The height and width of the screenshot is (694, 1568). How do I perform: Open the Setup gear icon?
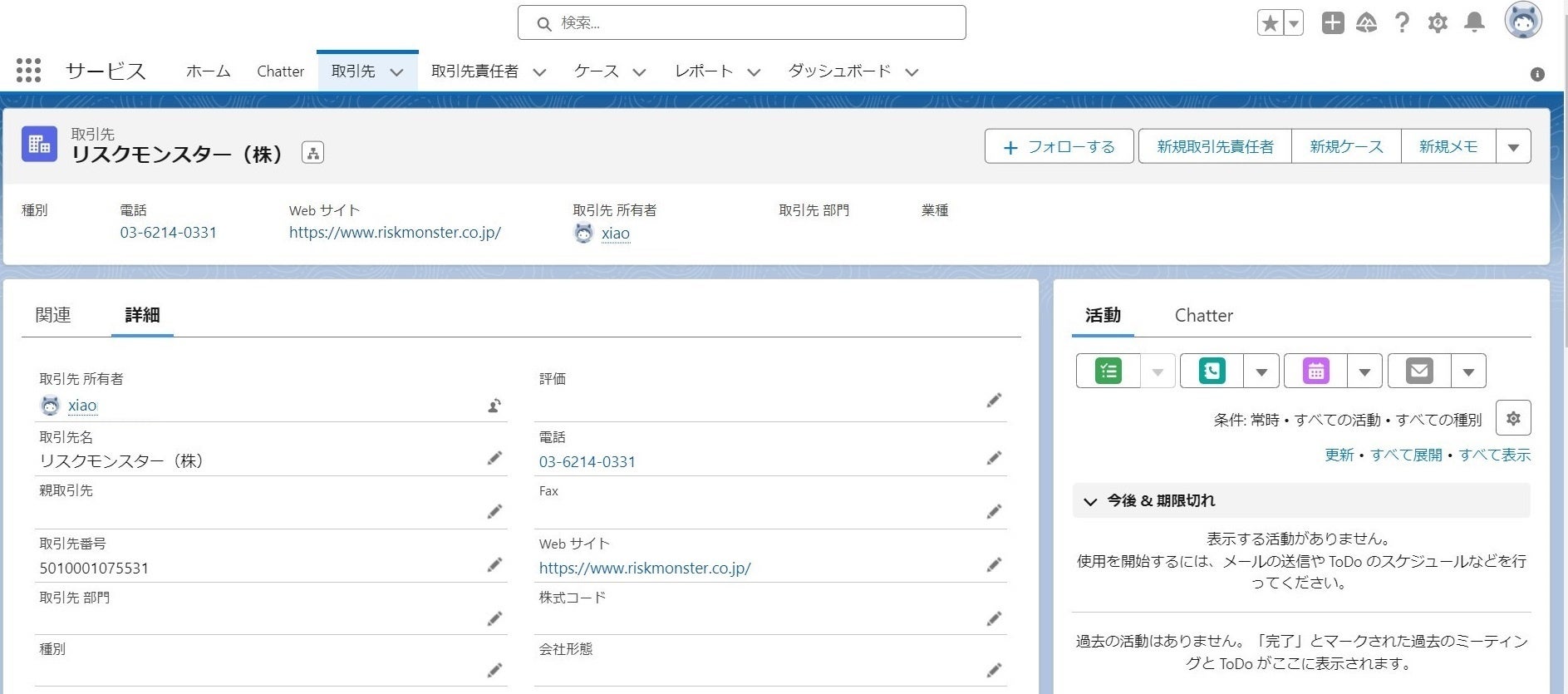tap(1438, 23)
